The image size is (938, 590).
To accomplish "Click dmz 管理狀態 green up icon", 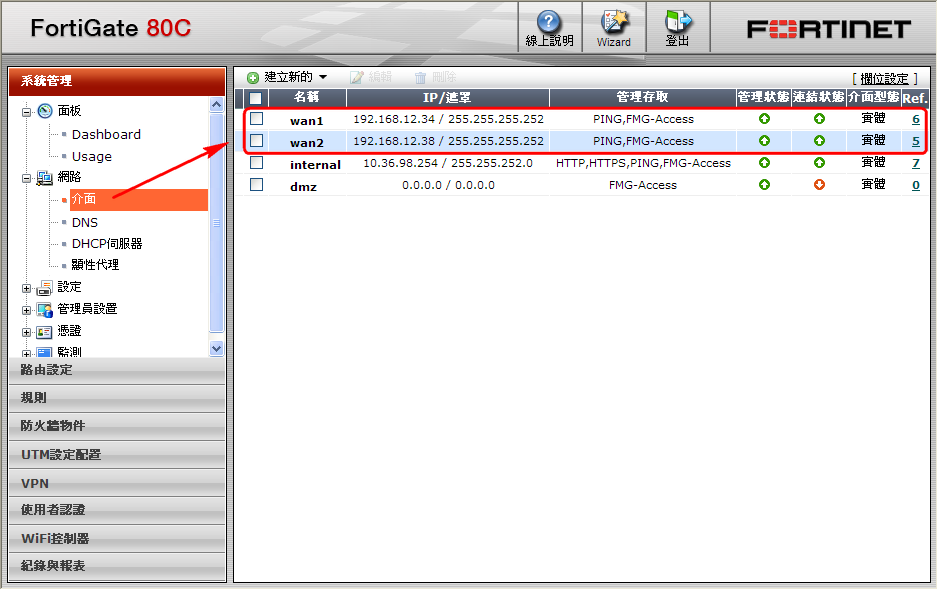I will [764, 184].
